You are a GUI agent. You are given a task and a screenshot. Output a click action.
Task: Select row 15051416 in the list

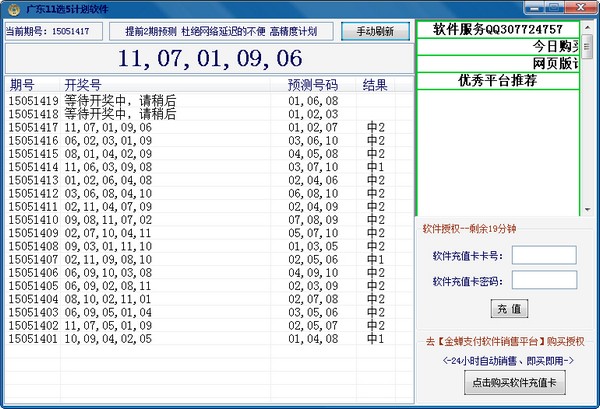point(209,140)
